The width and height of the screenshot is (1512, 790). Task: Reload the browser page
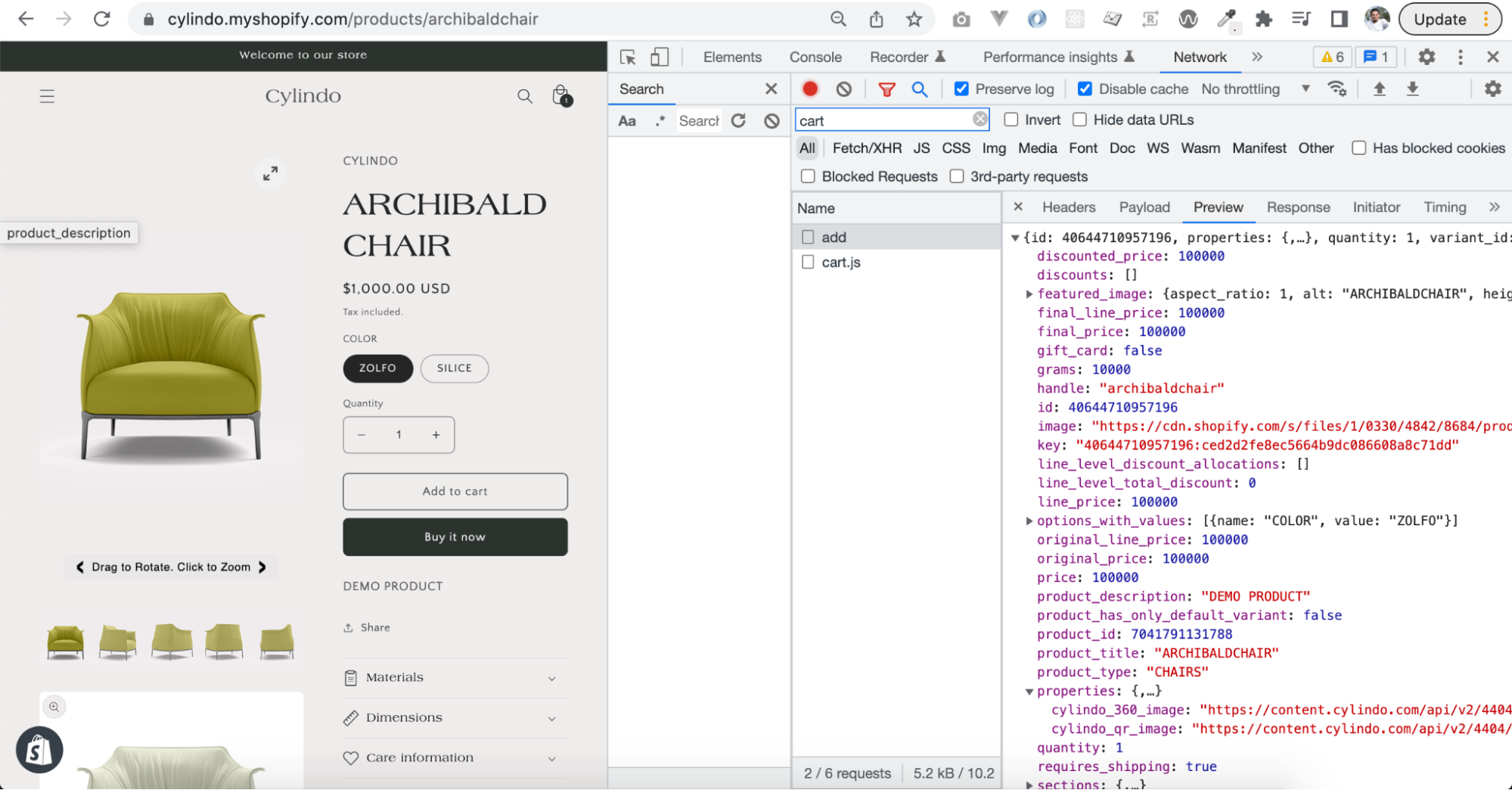coord(102,19)
